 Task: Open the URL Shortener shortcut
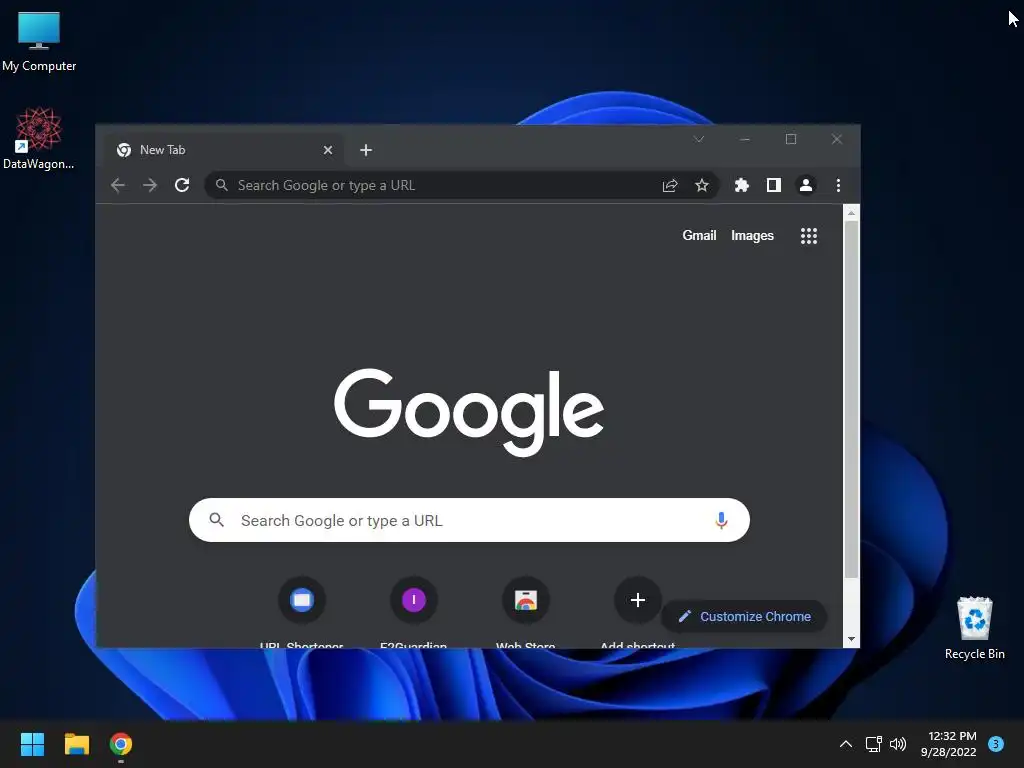tap(301, 611)
